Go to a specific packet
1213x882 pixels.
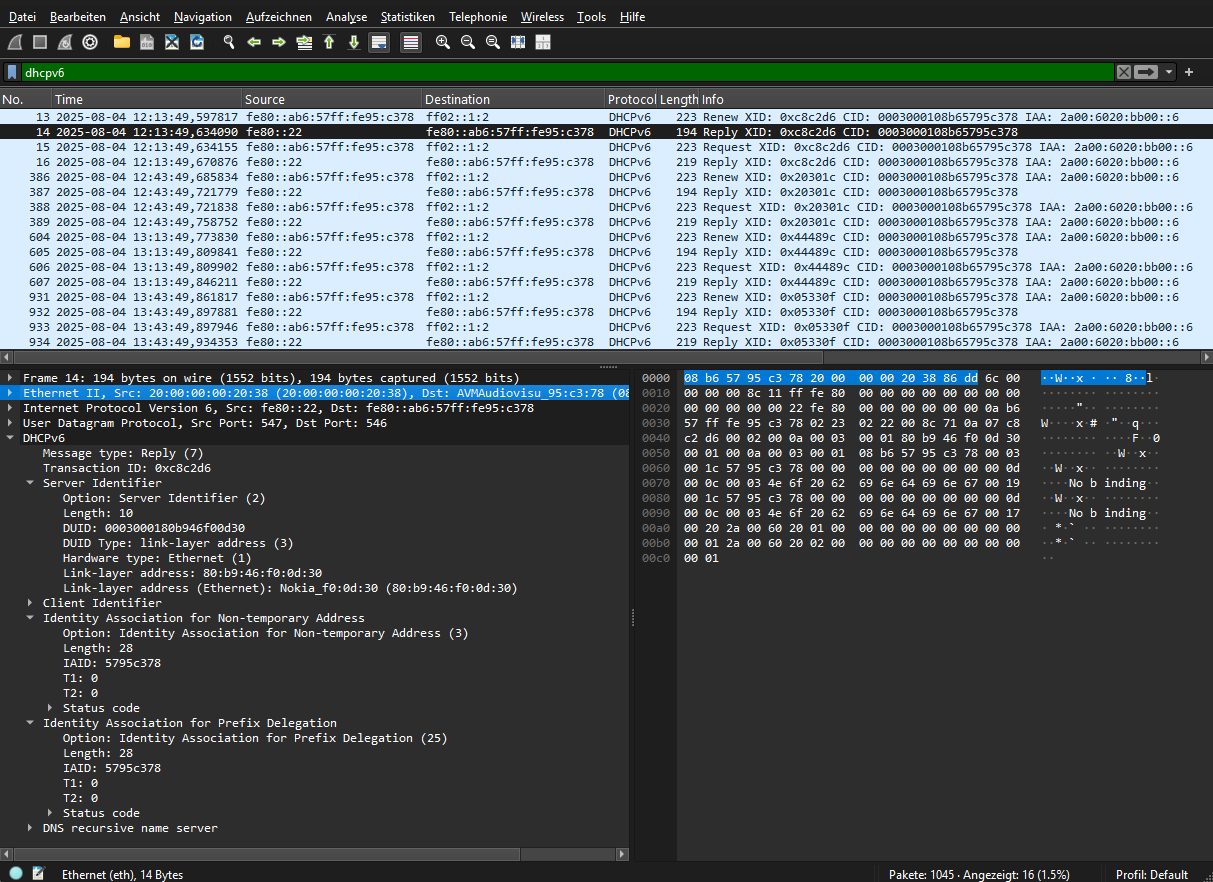pos(304,42)
